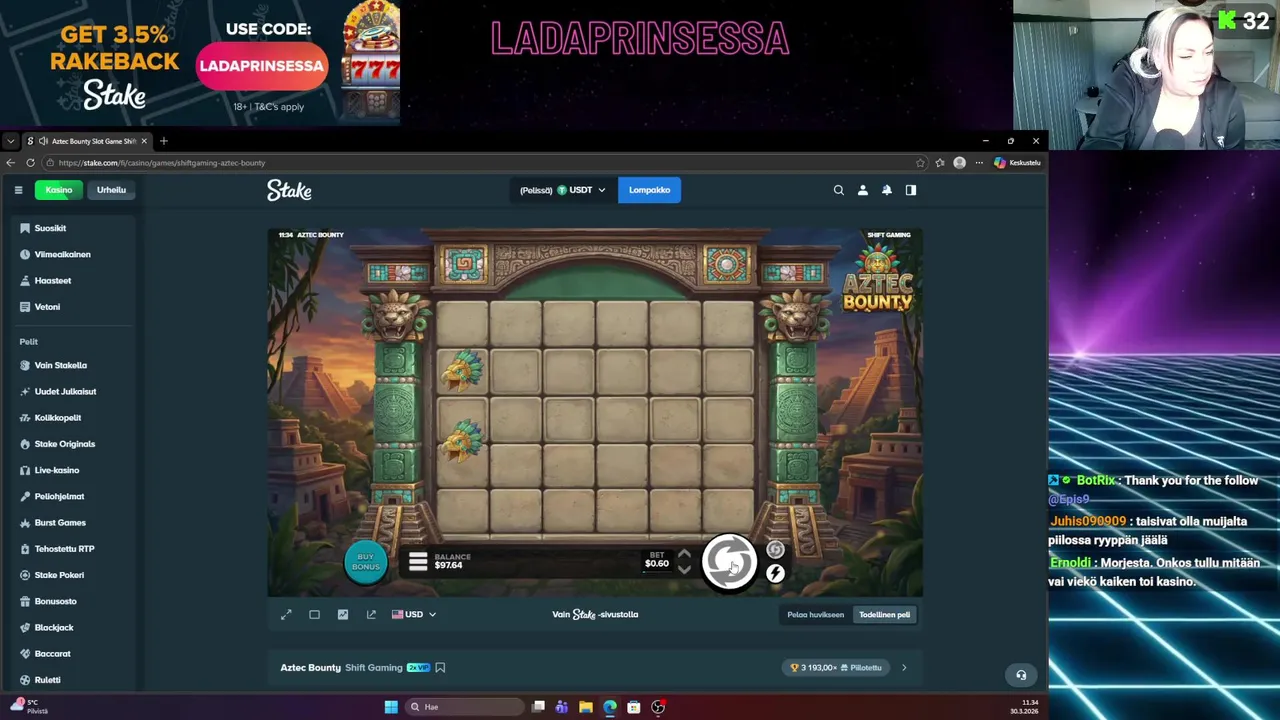Select Pelaa huvikseen fun-play mode
This screenshot has width=1280, height=720.
pyautogui.click(x=815, y=614)
